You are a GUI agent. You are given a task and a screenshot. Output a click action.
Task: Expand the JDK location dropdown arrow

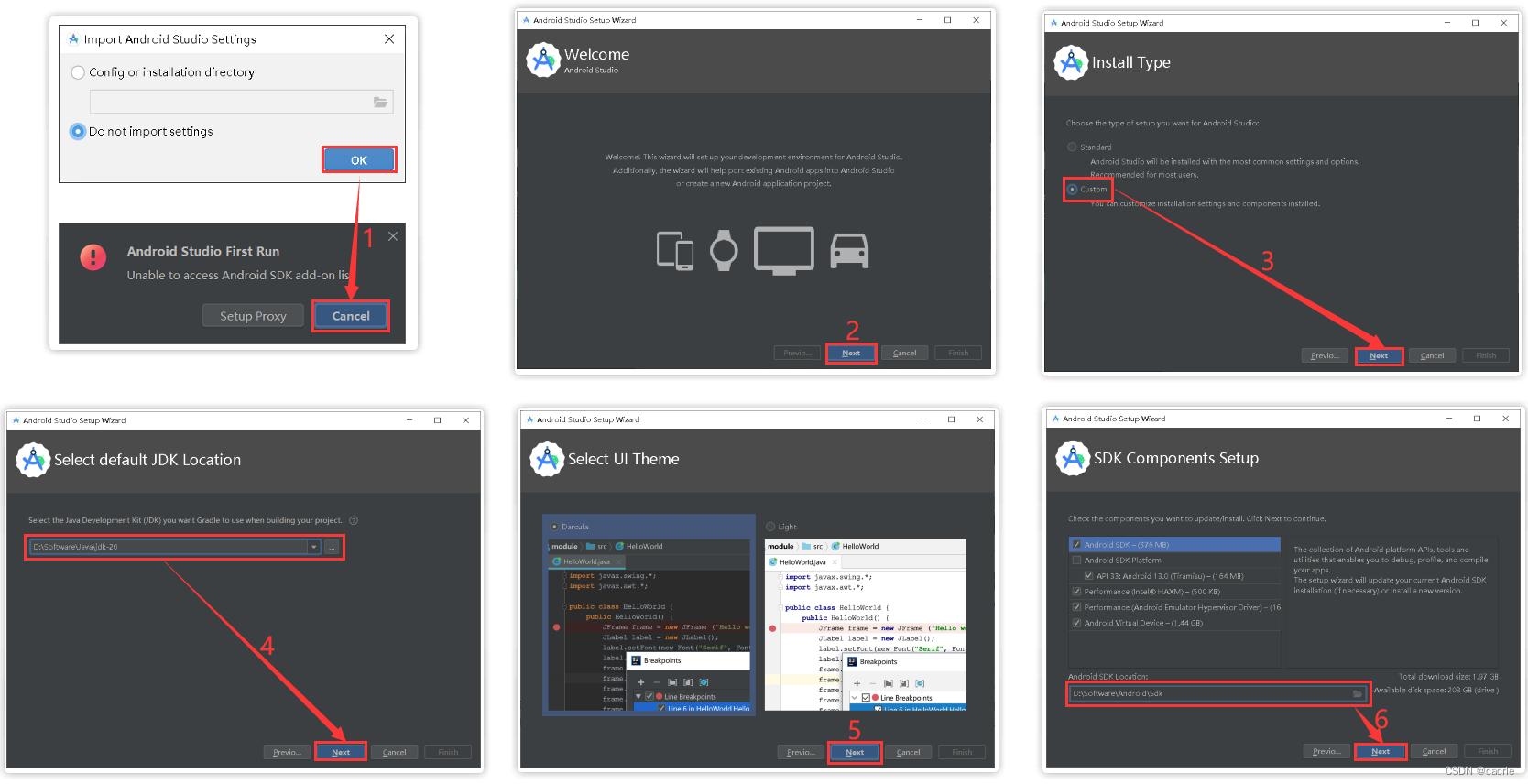tap(313, 547)
